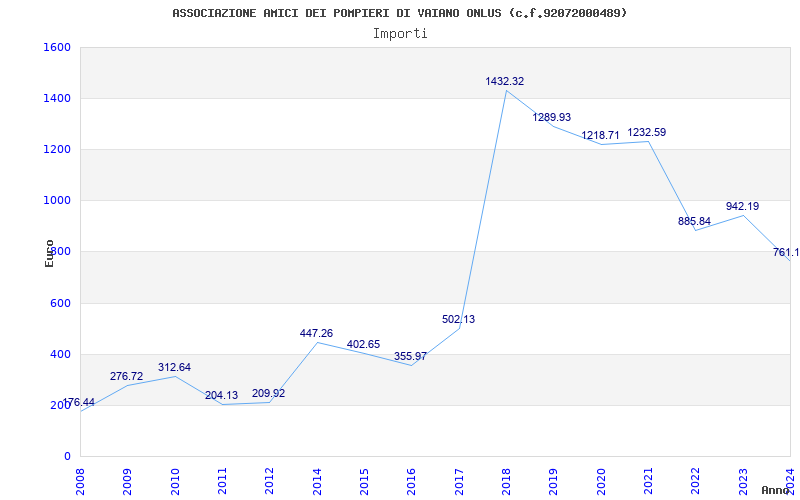Click y-axis value 1400
The width and height of the screenshot is (800, 500).
pyautogui.click(x=57, y=98)
